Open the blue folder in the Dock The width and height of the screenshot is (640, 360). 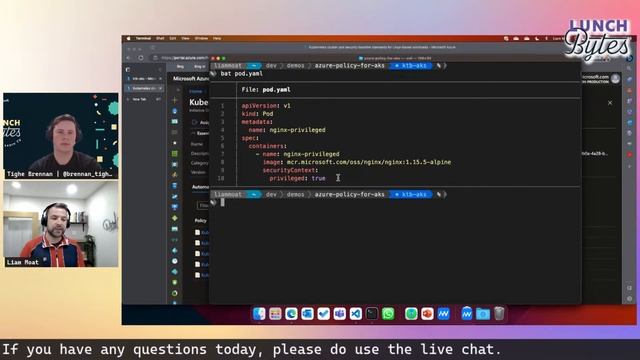[x=483, y=313]
